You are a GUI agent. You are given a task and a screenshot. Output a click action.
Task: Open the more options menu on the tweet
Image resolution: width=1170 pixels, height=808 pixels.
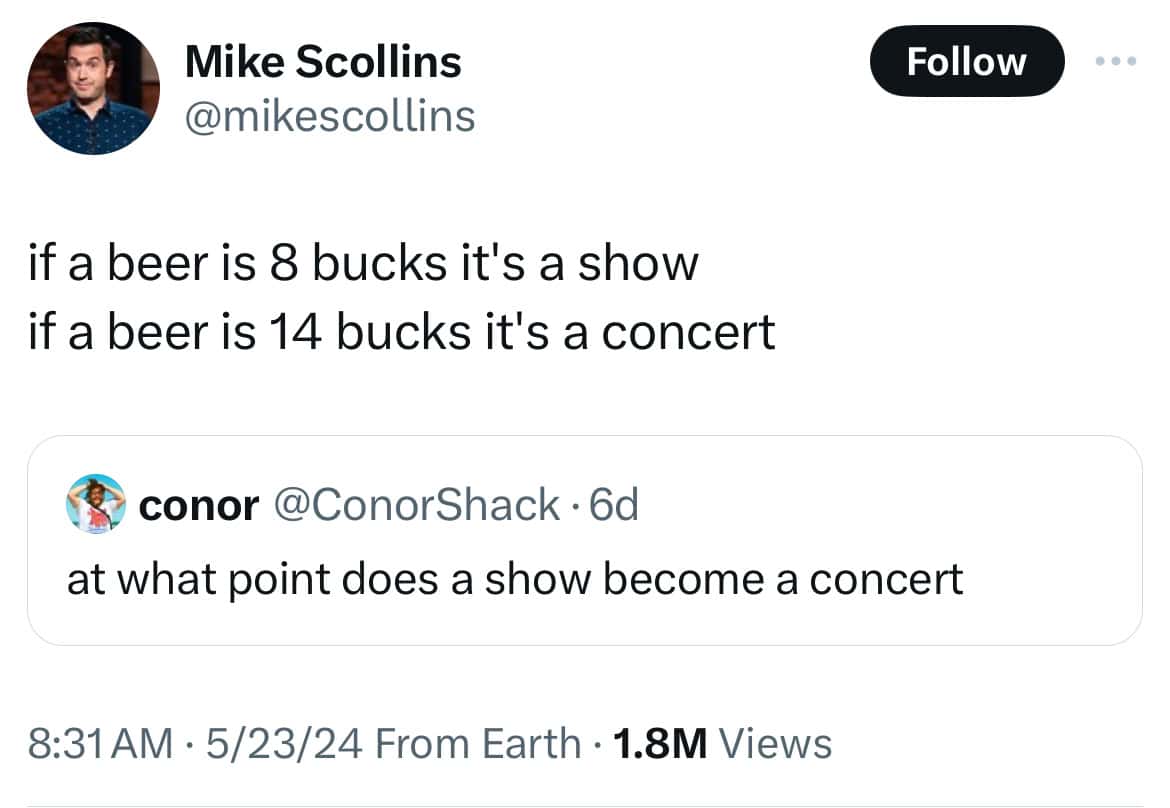(1117, 61)
